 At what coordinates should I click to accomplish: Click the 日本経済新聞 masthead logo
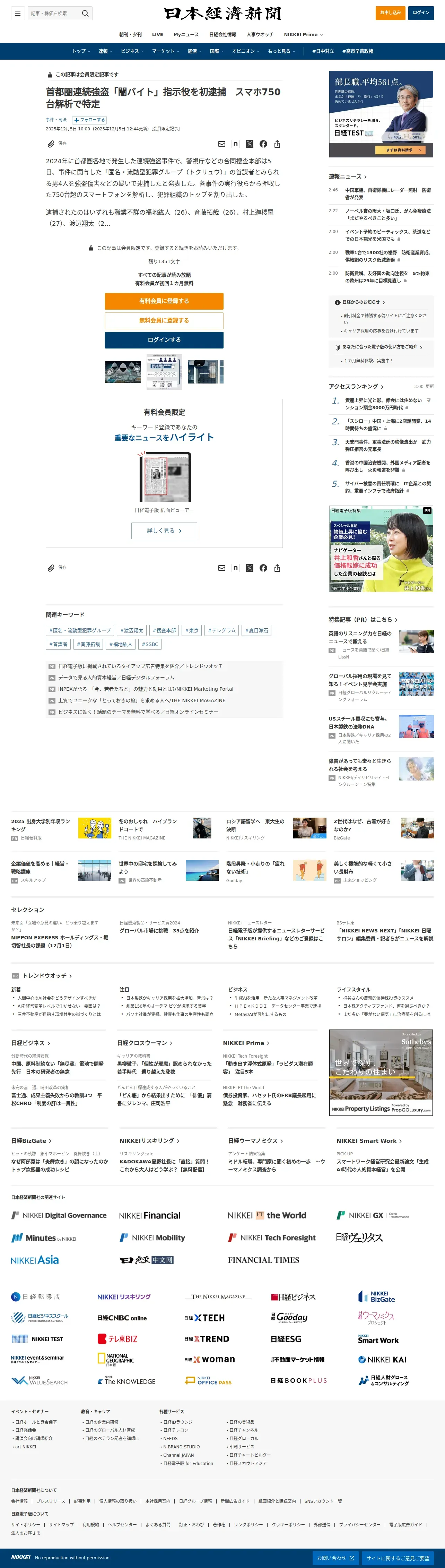pos(222,14)
